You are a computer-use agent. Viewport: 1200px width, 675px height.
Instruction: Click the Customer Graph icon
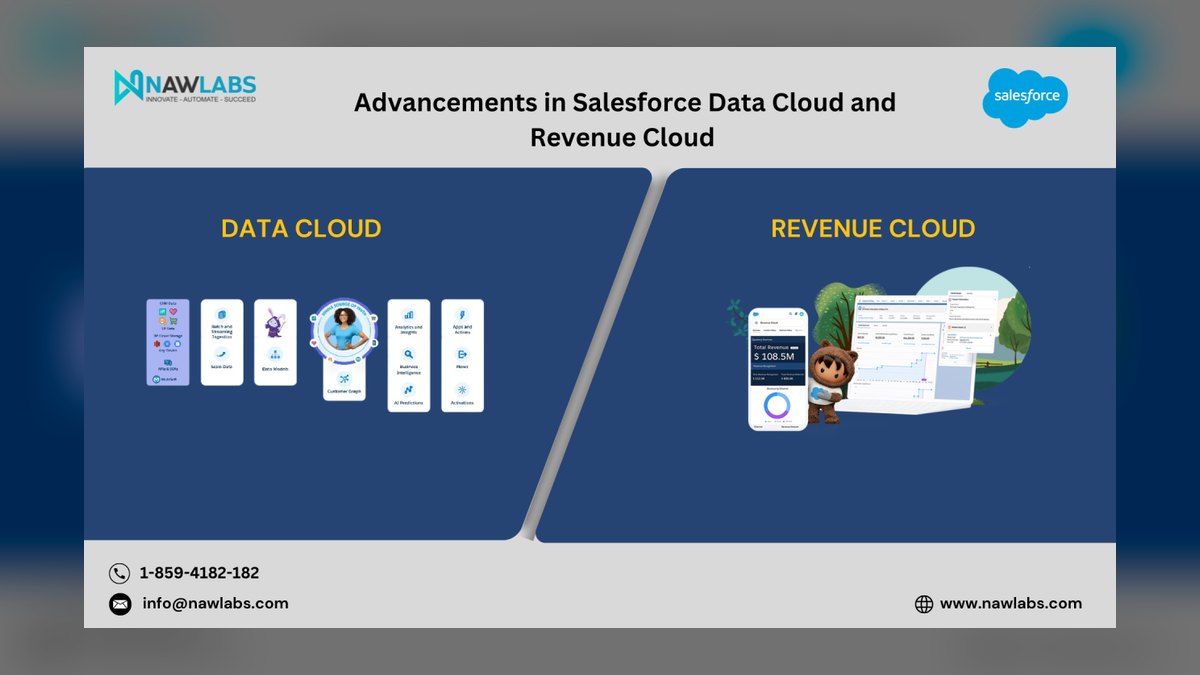pyautogui.click(x=344, y=379)
